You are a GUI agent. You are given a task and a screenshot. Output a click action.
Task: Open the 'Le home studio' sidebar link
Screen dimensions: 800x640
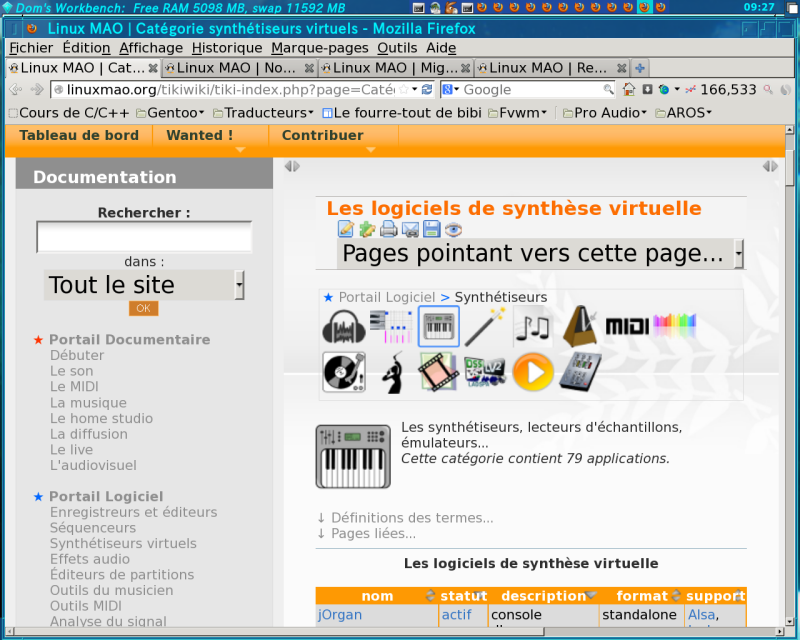(102, 419)
